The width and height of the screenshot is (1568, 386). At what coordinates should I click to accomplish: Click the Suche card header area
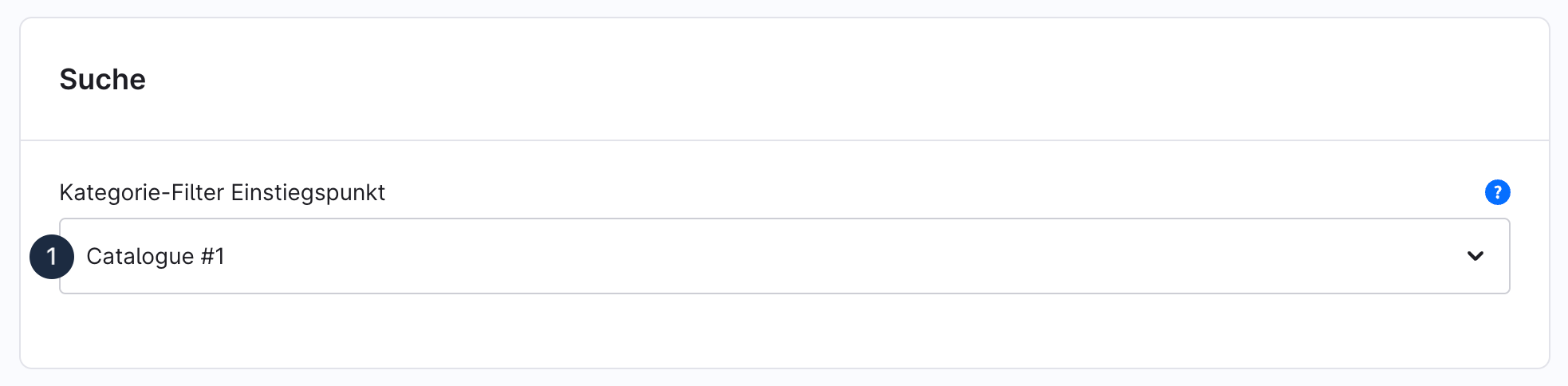[x=784, y=80]
